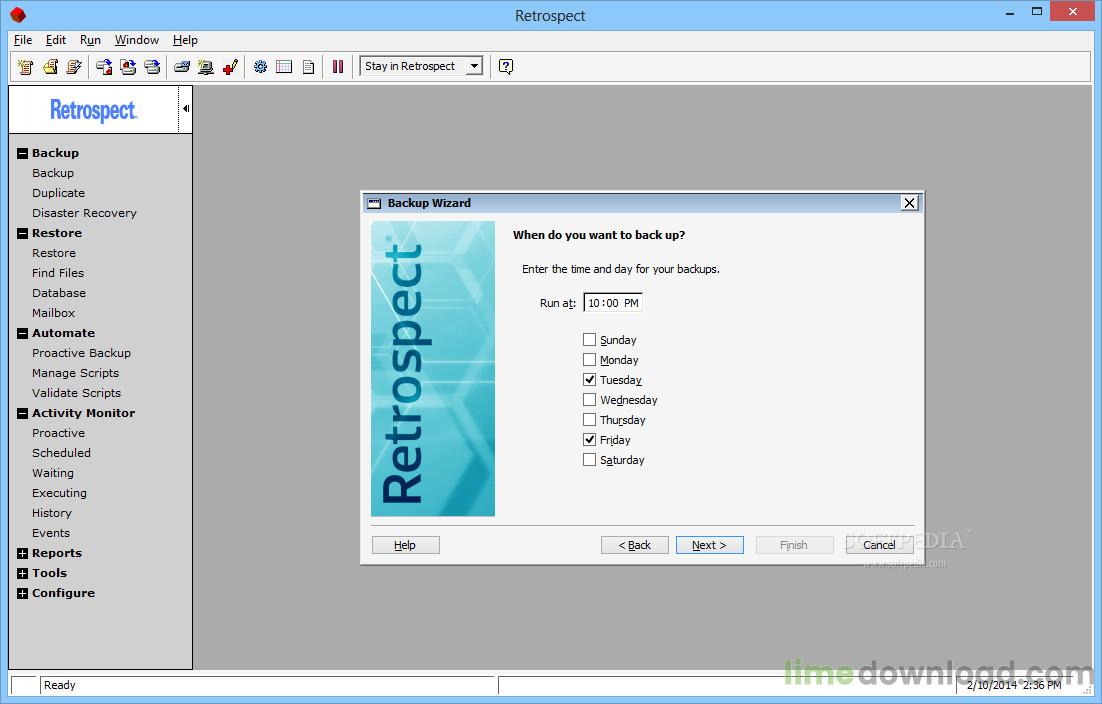The width and height of the screenshot is (1102, 704).
Task: Check the Saturday checkbox
Action: pyautogui.click(x=590, y=459)
